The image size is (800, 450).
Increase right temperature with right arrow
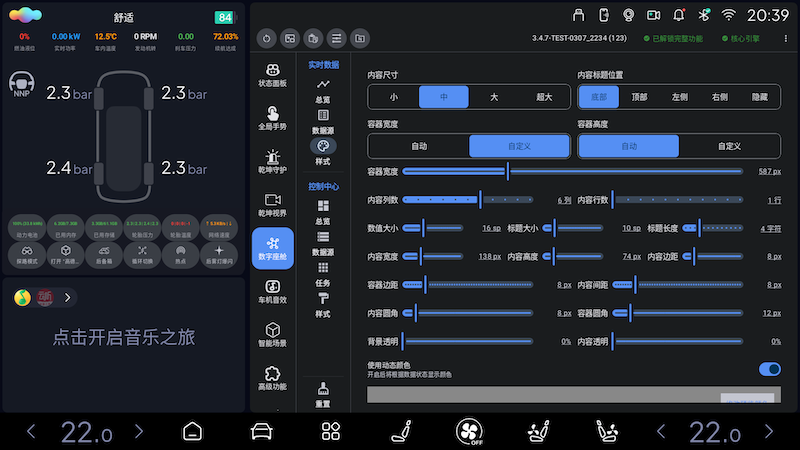(766, 432)
